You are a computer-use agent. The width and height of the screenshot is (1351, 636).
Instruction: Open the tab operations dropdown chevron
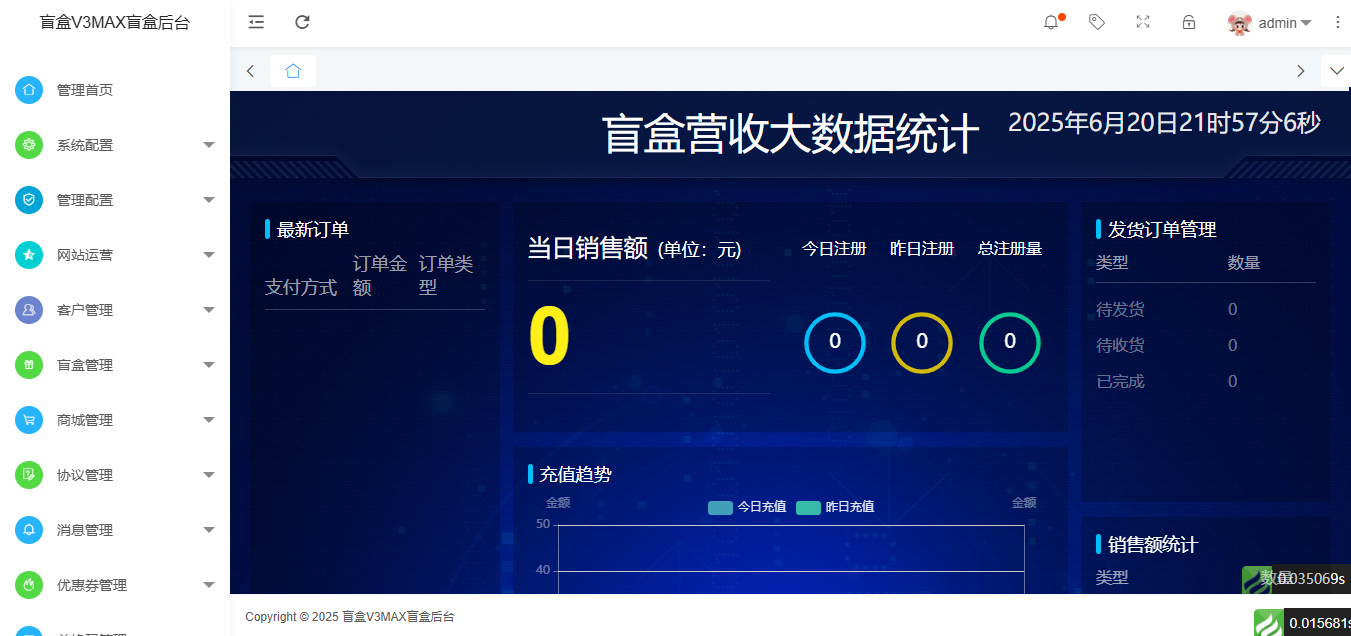coord(1336,71)
